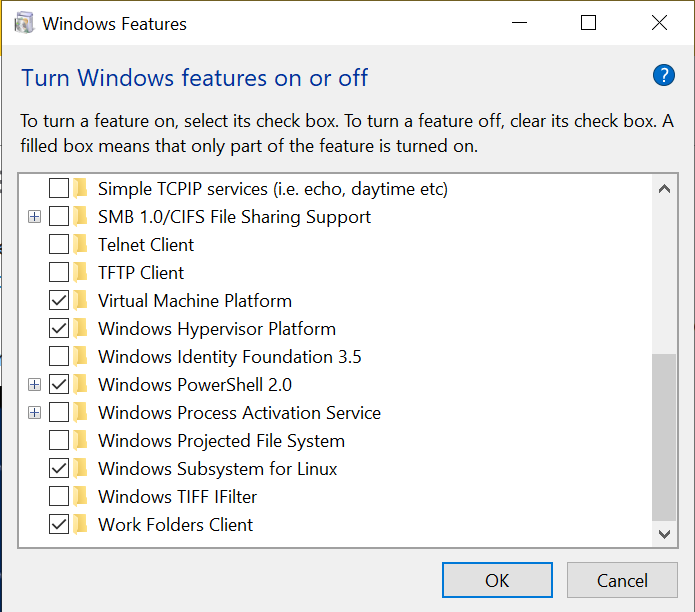Expand the Windows PowerShell 2.0 node
695x612 pixels.
(x=35, y=385)
